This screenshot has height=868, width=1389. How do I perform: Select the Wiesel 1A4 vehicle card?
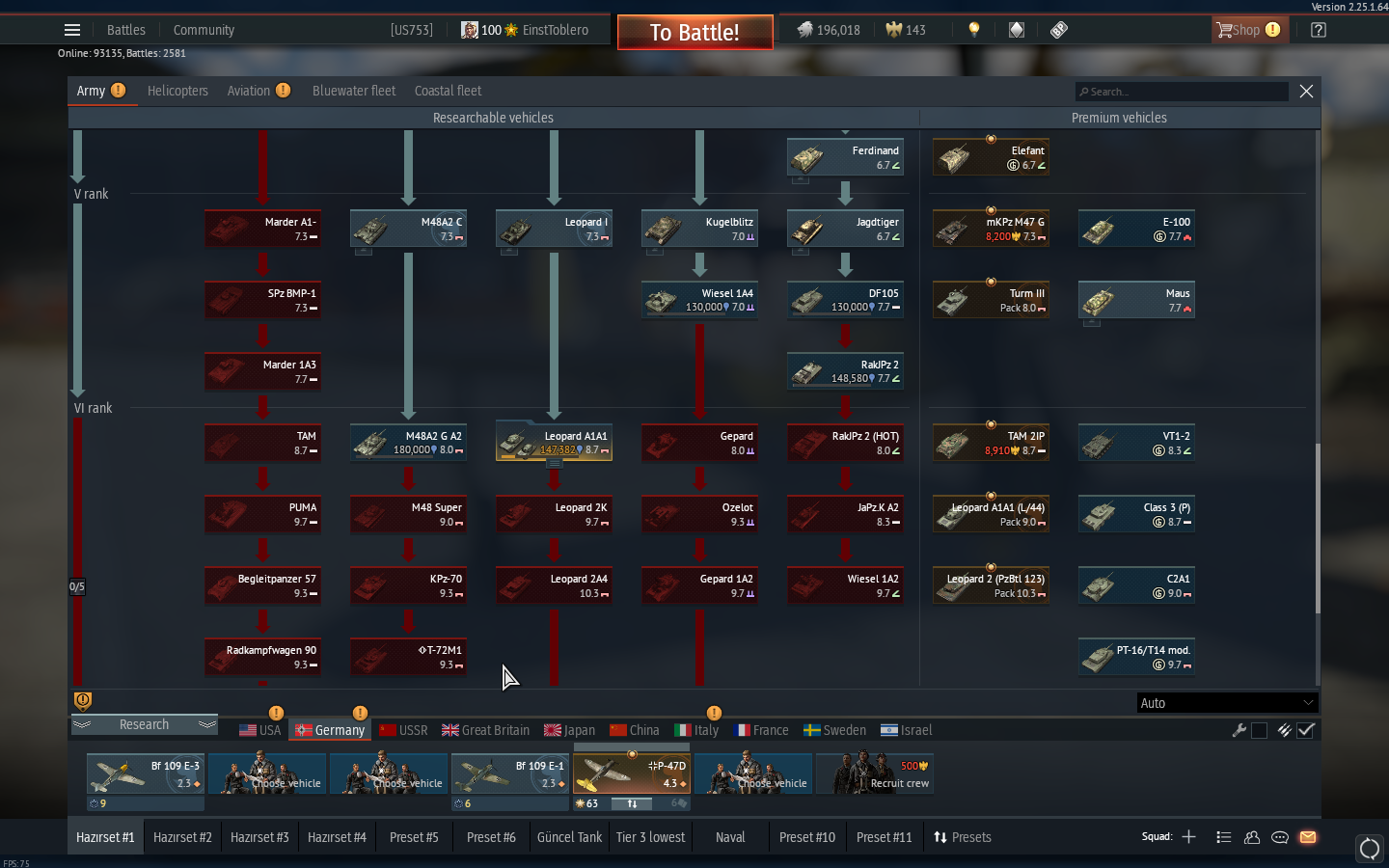699,300
